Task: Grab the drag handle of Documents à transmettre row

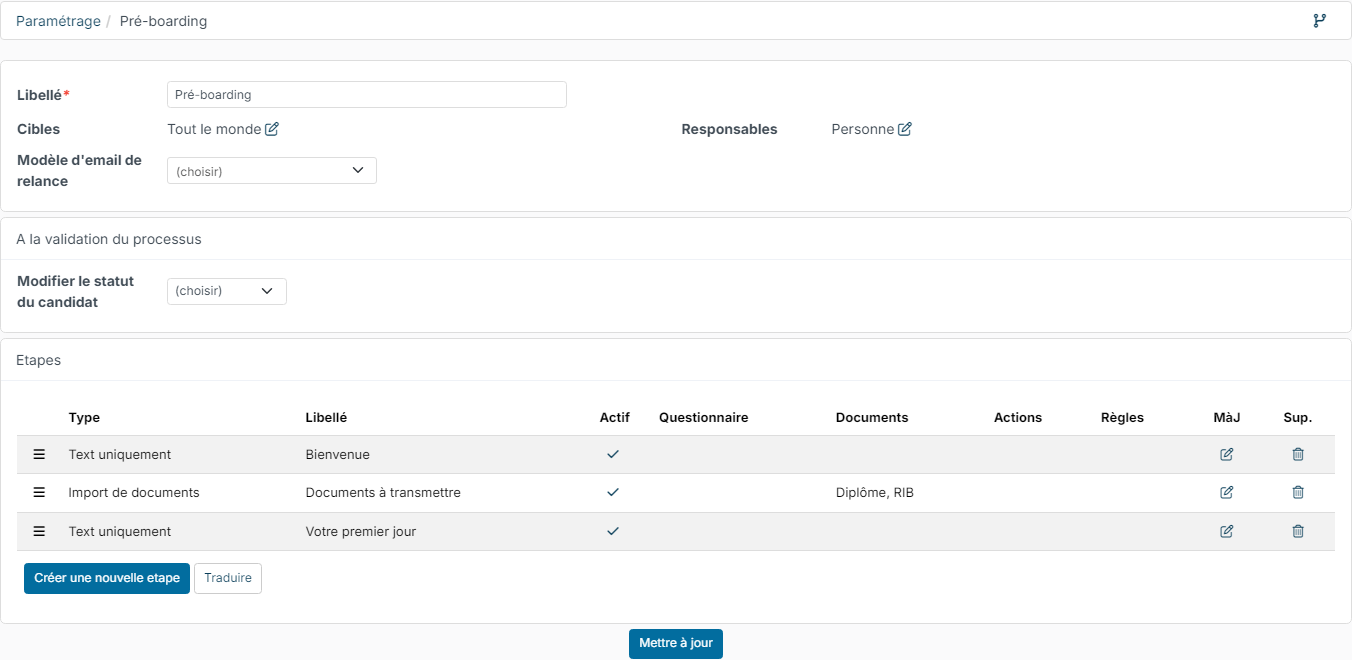Action: pyautogui.click(x=40, y=492)
